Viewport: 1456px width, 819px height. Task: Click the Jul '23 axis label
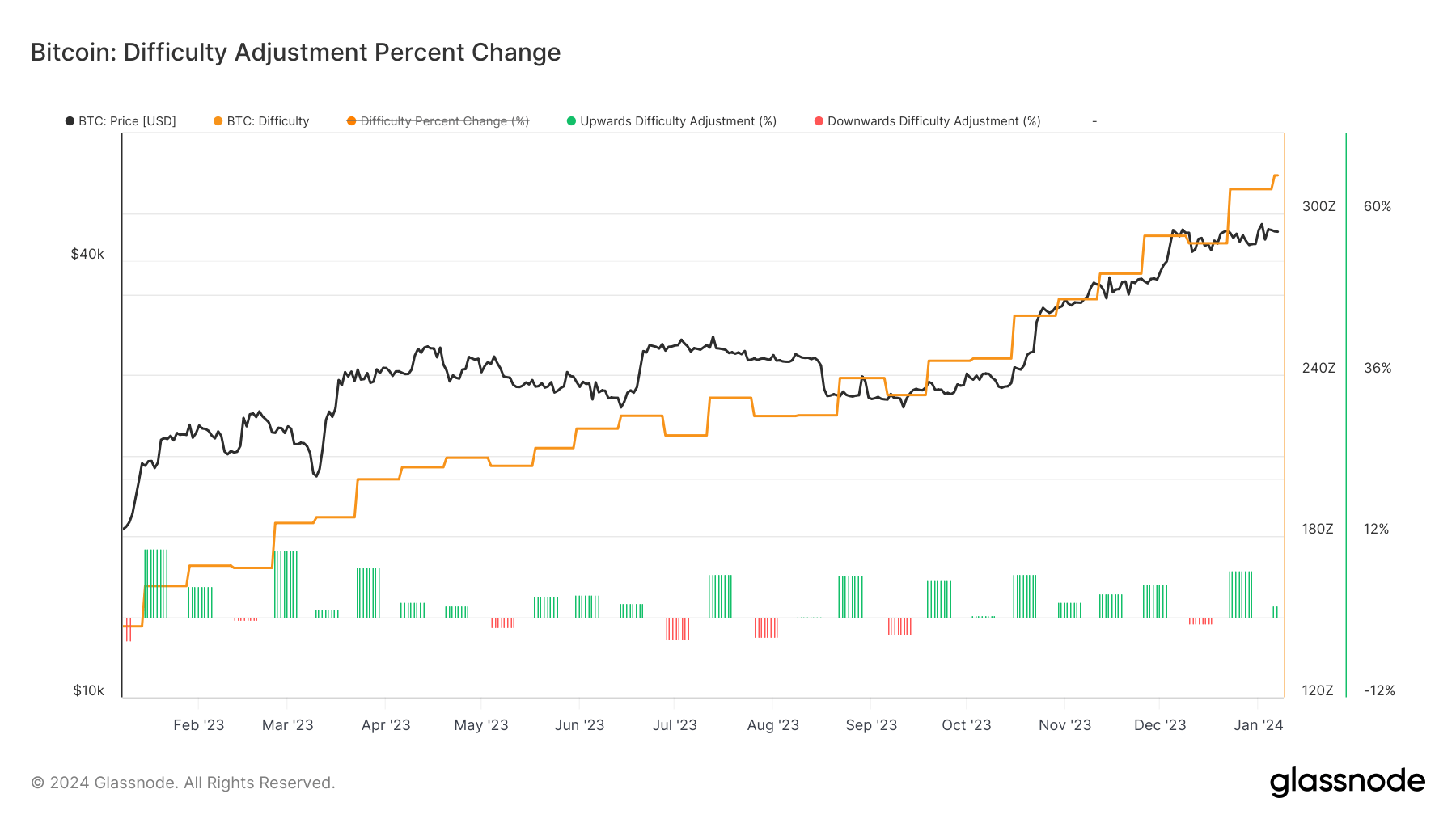pyautogui.click(x=675, y=725)
